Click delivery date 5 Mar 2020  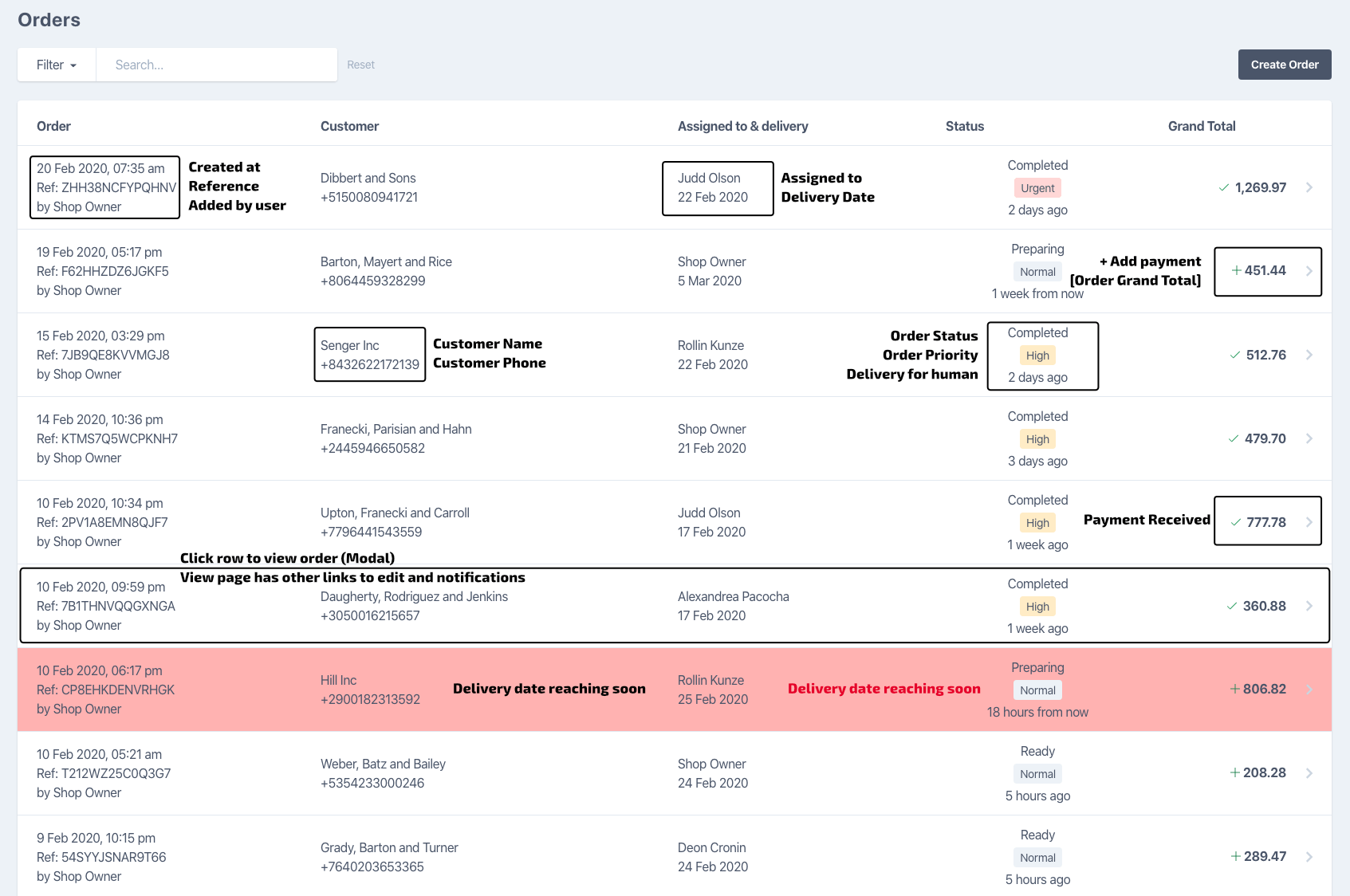[x=710, y=281]
